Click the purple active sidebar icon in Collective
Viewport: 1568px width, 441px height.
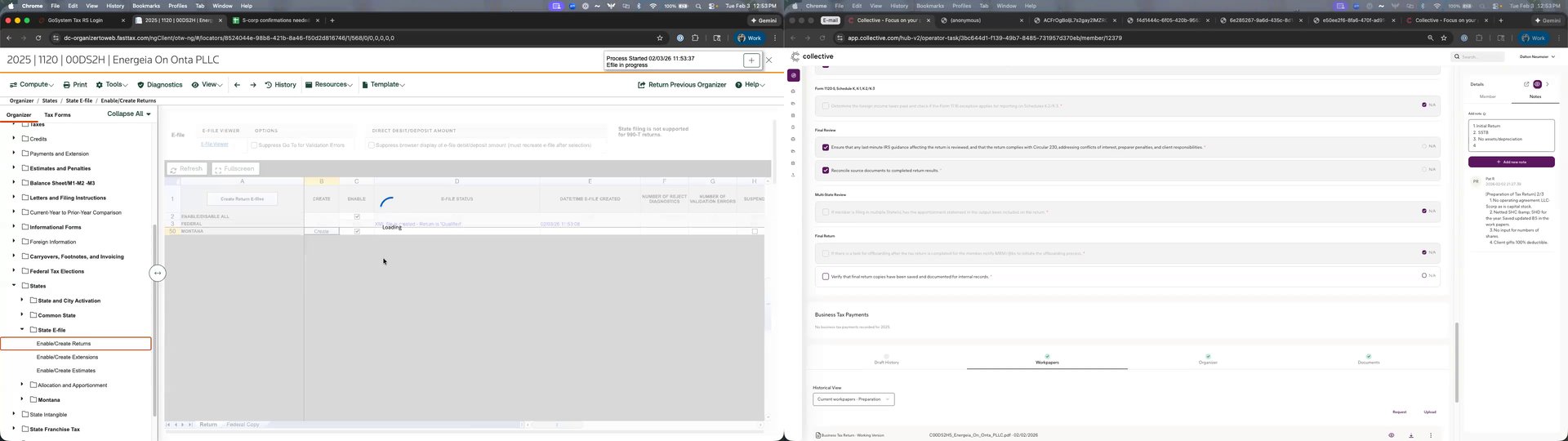pyautogui.click(x=793, y=75)
